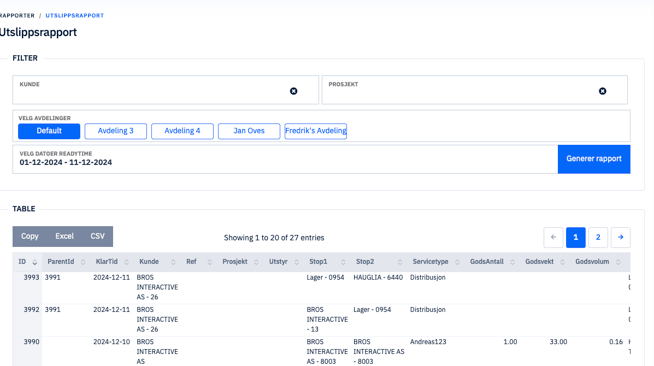Click Lager - 0954 in row 3993
Image resolution: width=654 pixels, height=366 pixels.
tap(325, 277)
